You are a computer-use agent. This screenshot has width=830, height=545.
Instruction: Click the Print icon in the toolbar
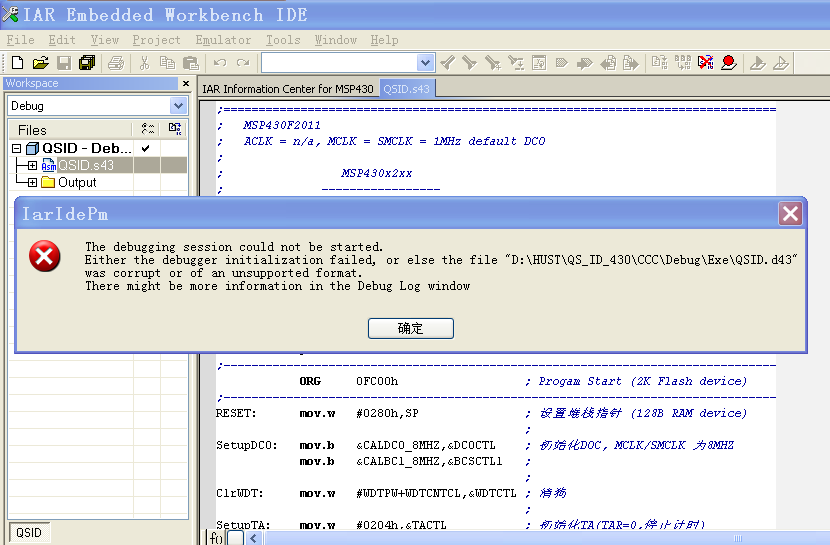(115, 63)
